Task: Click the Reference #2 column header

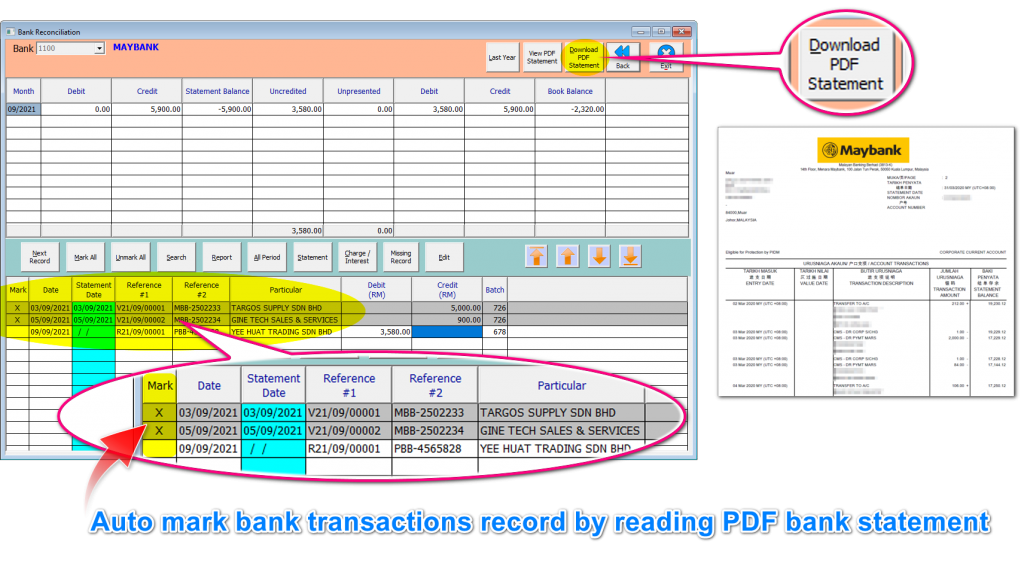Action: click(x=201, y=290)
